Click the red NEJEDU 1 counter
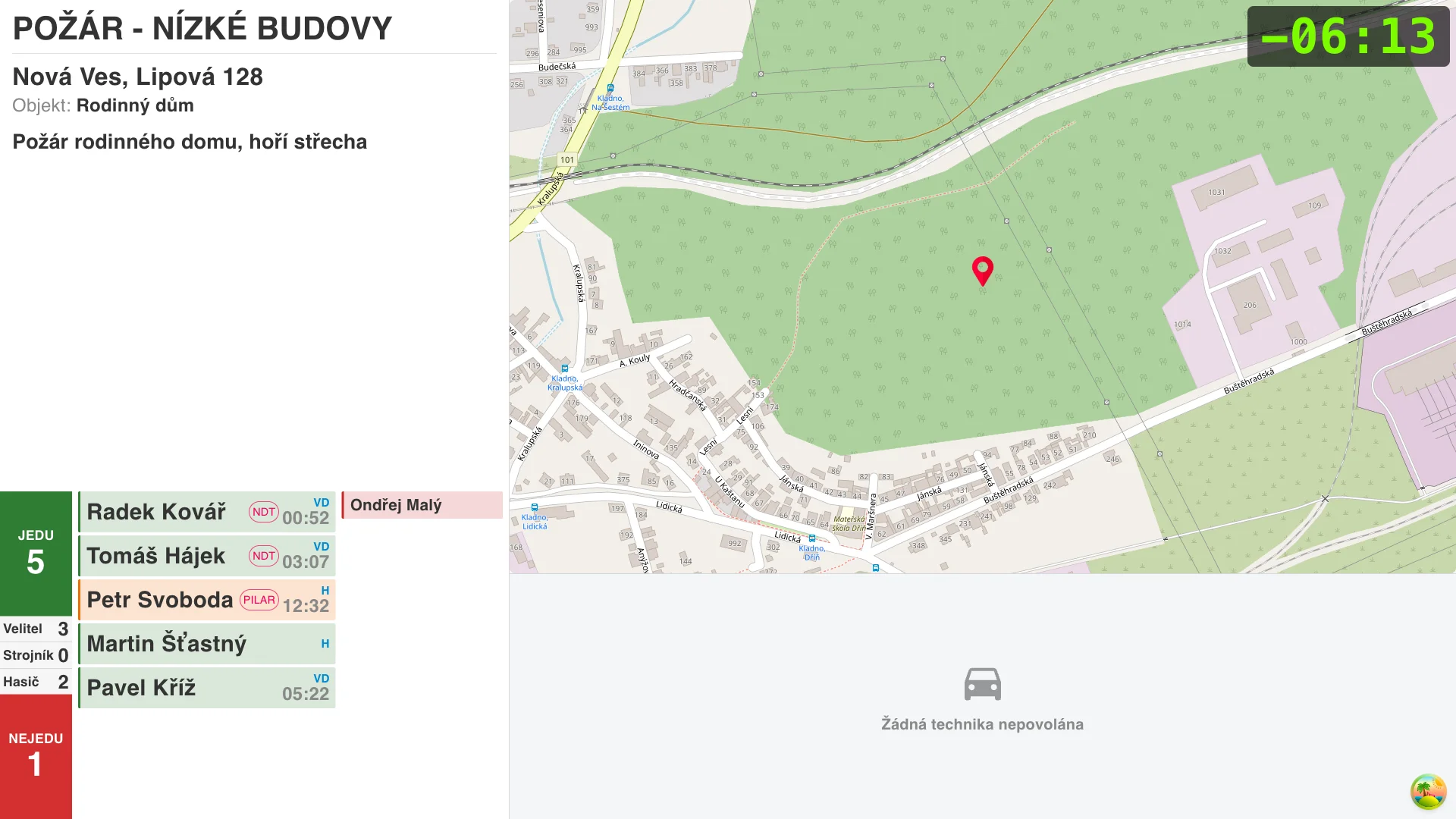Viewport: 1456px width, 819px height. point(36,756)
